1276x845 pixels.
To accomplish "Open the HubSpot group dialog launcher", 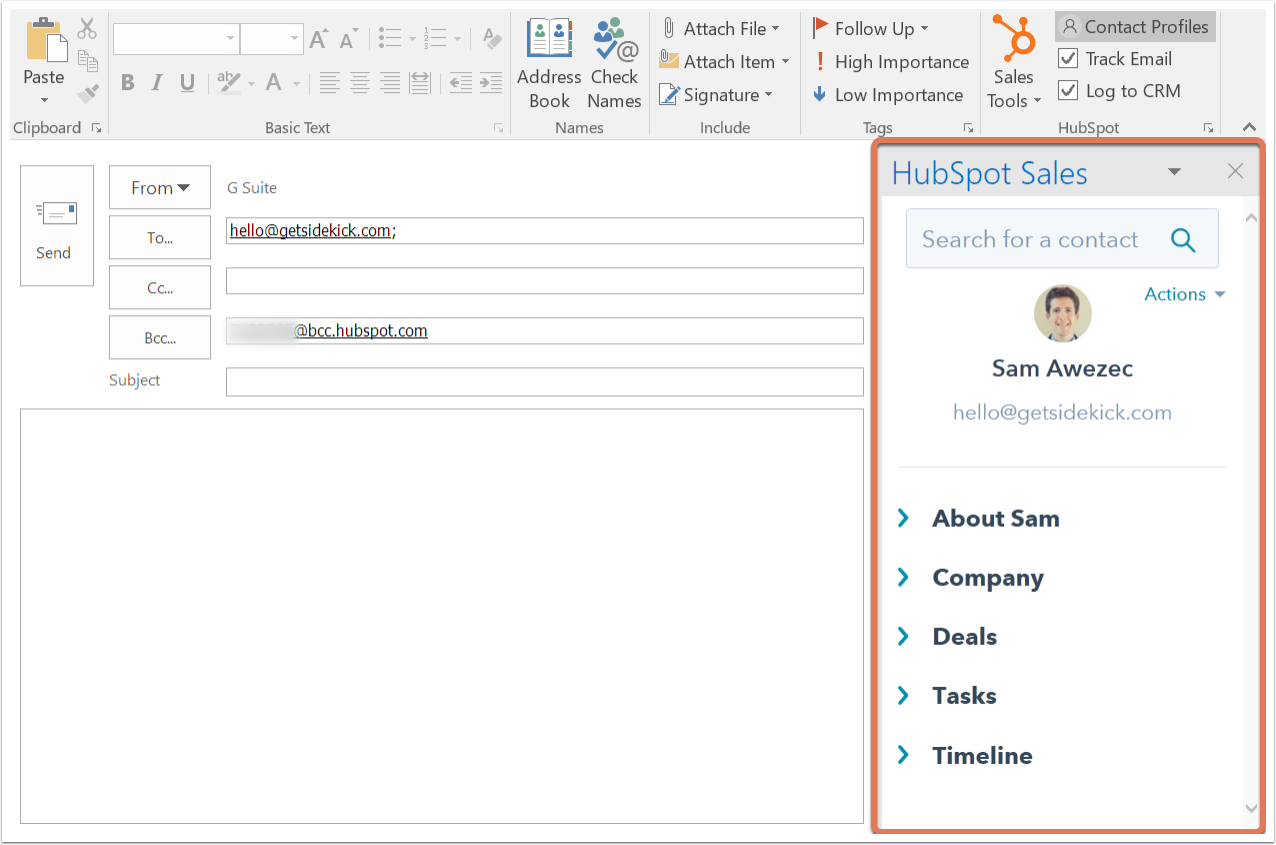I will [1208, 128].
